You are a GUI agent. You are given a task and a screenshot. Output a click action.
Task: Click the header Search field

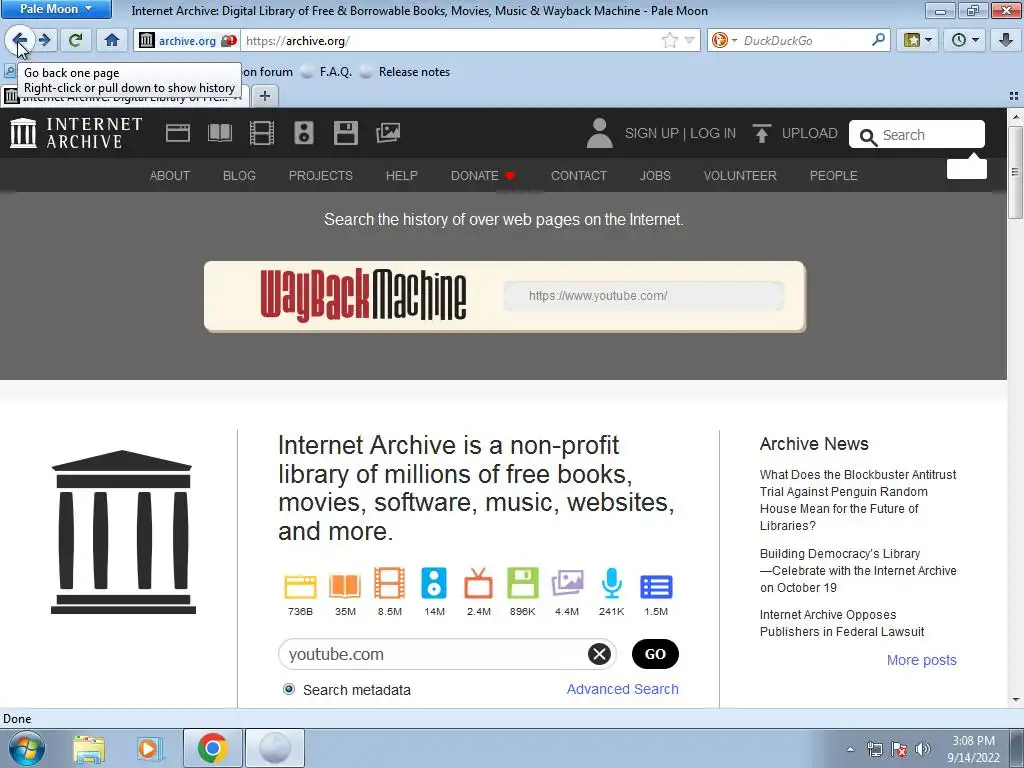[917, 135]
